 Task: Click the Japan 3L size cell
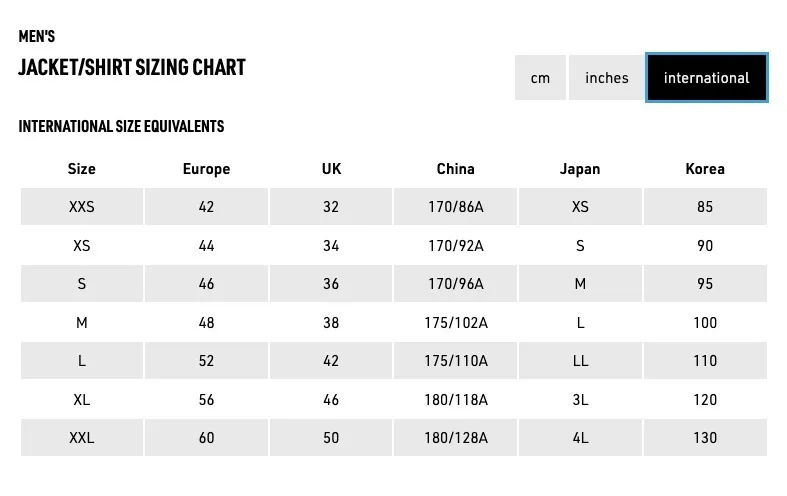580,400
